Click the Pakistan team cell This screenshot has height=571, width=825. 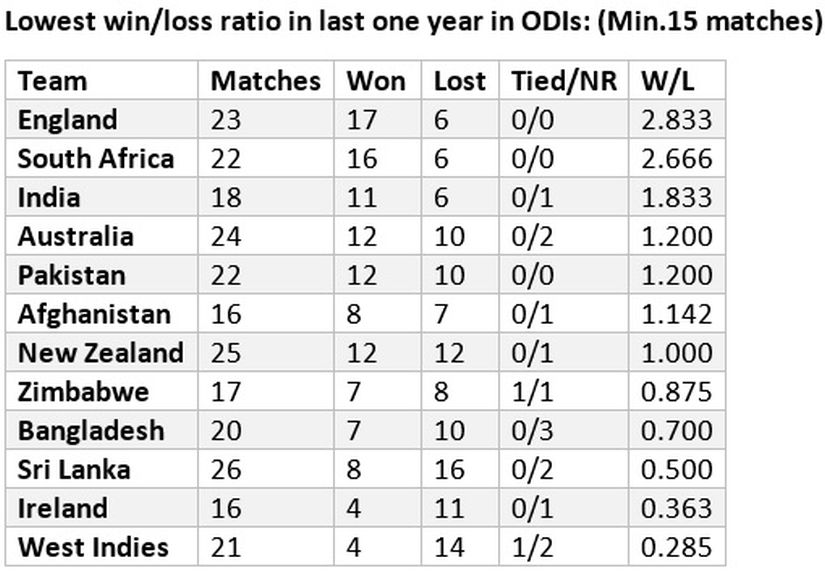click(72, 275)
